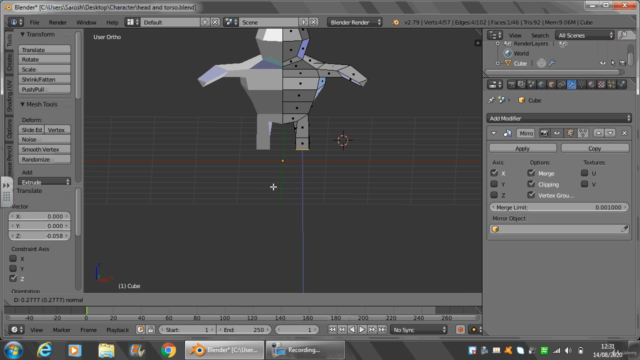Toggle Cube renderability camera in outliner
The image size is (640, 360).
[622, 63]
